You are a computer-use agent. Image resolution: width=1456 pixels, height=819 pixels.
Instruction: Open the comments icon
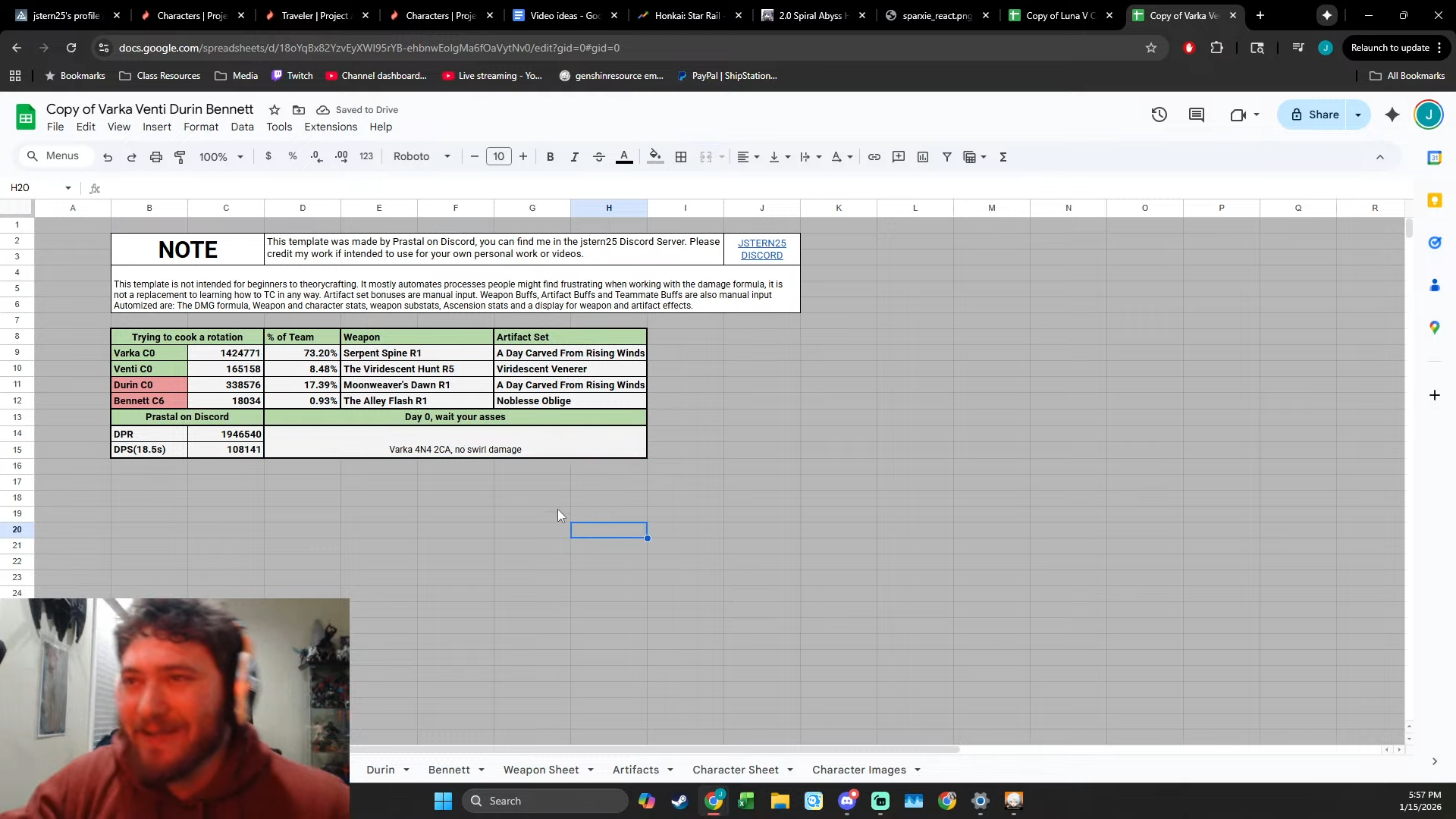(x=1196, y=115)
